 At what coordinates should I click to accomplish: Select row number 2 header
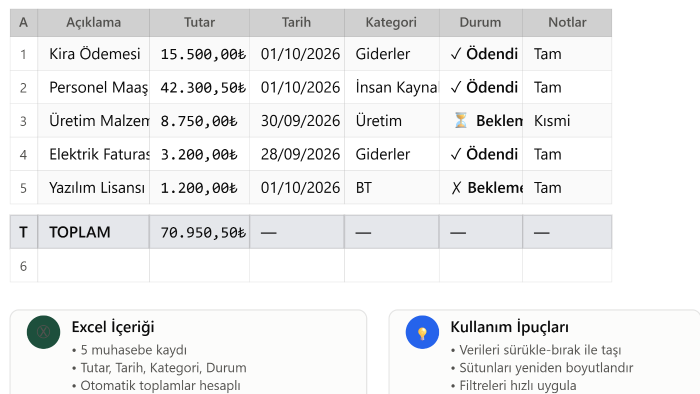(24, 87)
